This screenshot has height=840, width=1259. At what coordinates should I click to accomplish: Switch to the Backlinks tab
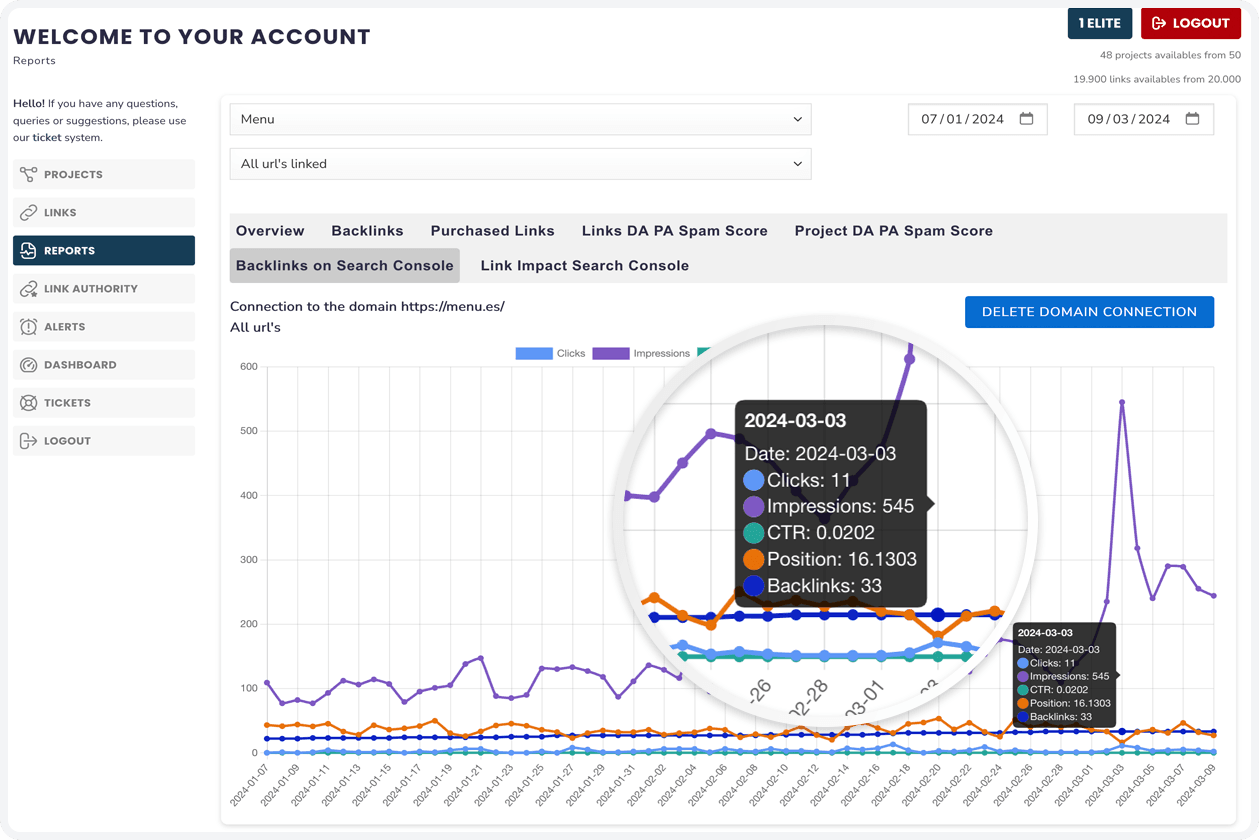[x=367, y=231]
